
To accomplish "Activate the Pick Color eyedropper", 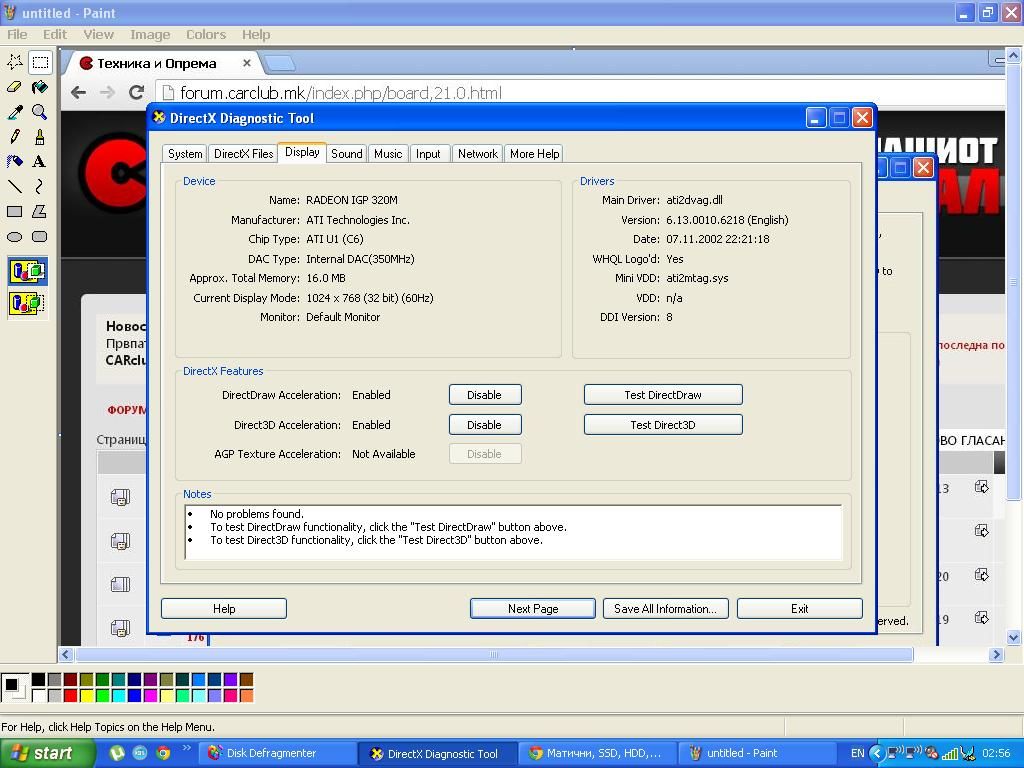I will point(14,112).
